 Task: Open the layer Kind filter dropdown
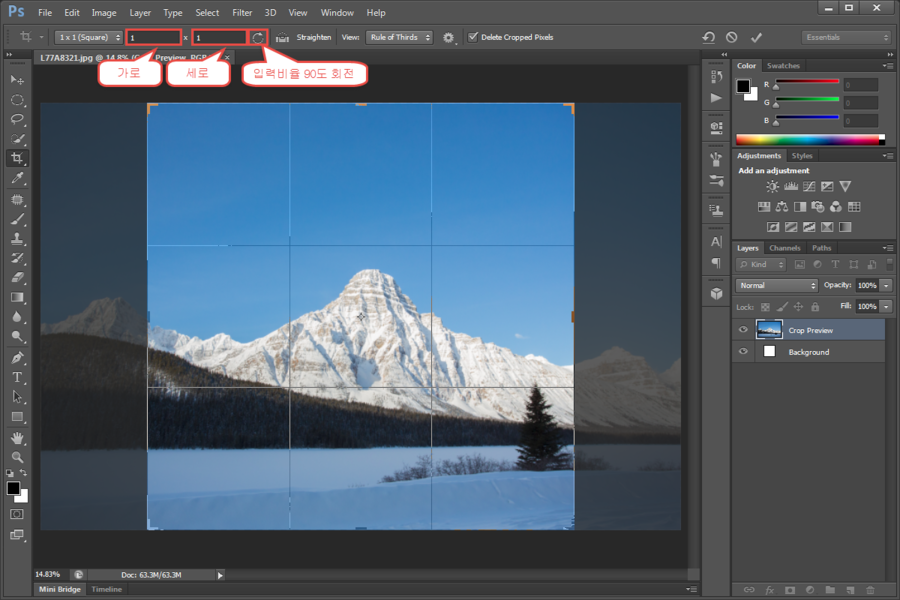click(761, 265)
